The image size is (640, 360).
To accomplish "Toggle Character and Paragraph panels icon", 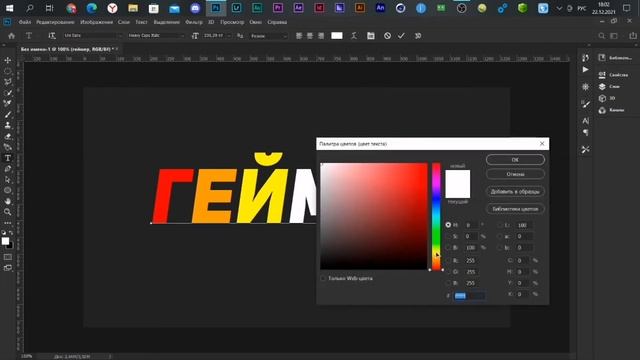I will pos(371,36).
